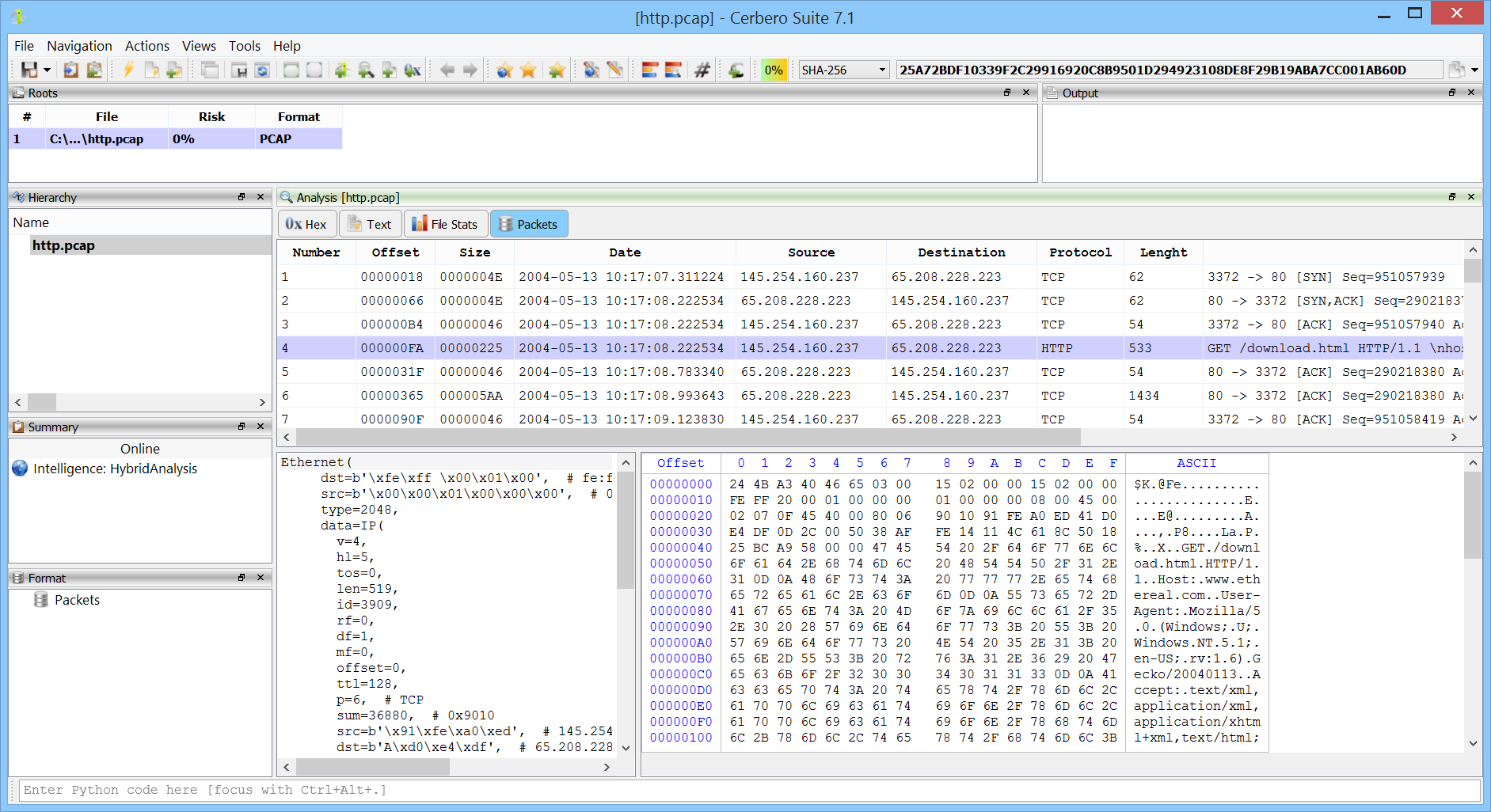Viewport: 1491px width, 812px height.
Task: Click the HybridAnalysis intelligence globe icon
Action: tap(18, 469)
